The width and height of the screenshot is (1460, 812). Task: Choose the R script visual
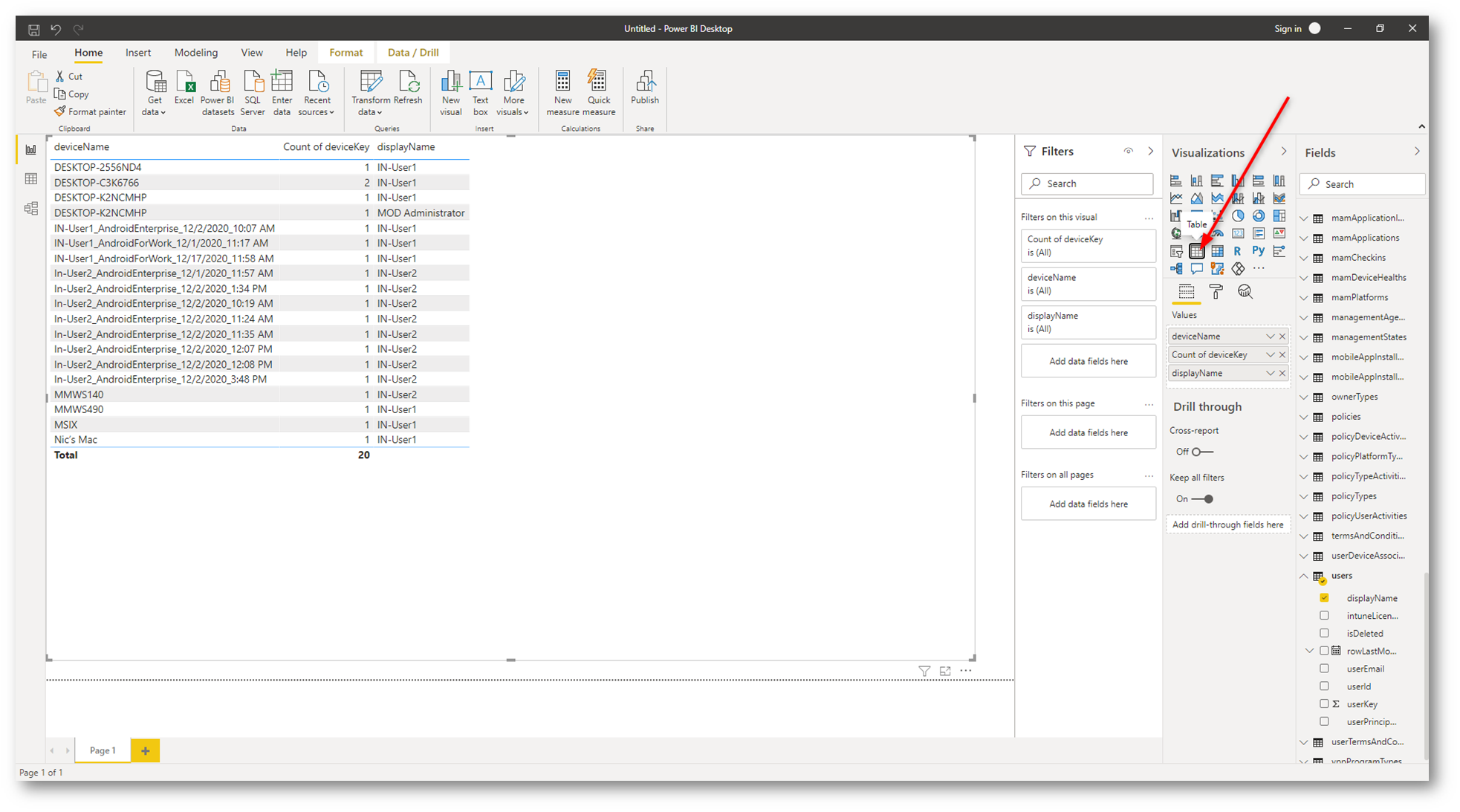click(x=1237, y=251)
